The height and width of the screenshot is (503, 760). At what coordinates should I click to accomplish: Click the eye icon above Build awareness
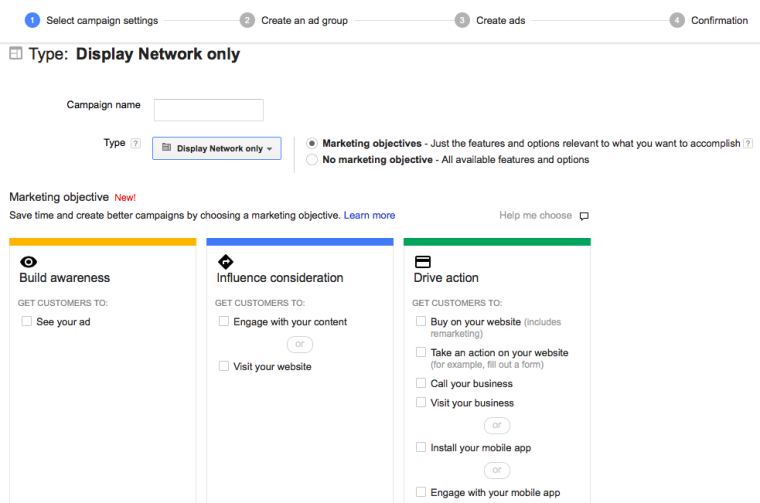point(28,261)
